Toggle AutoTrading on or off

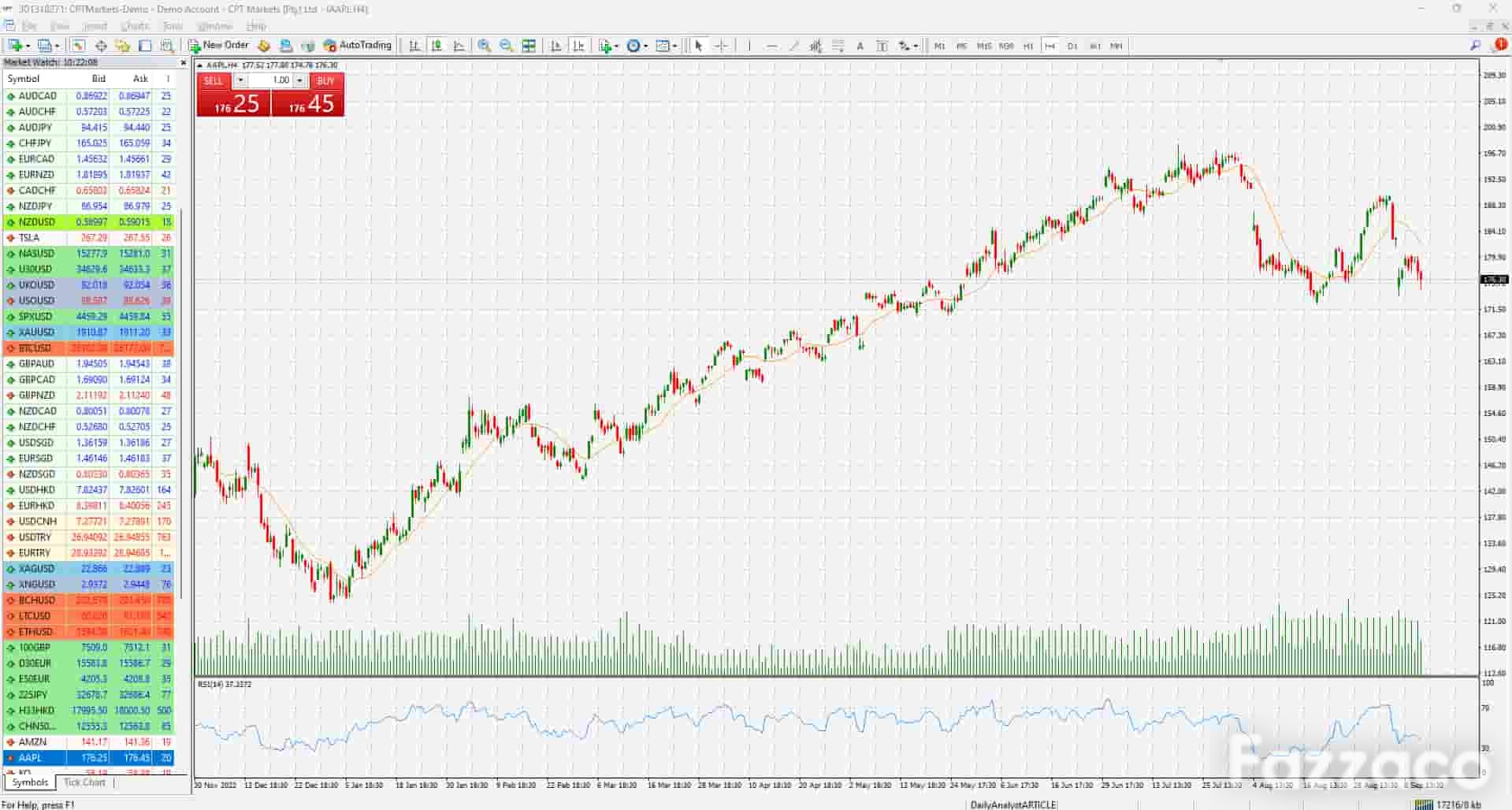tap(357, 45)
